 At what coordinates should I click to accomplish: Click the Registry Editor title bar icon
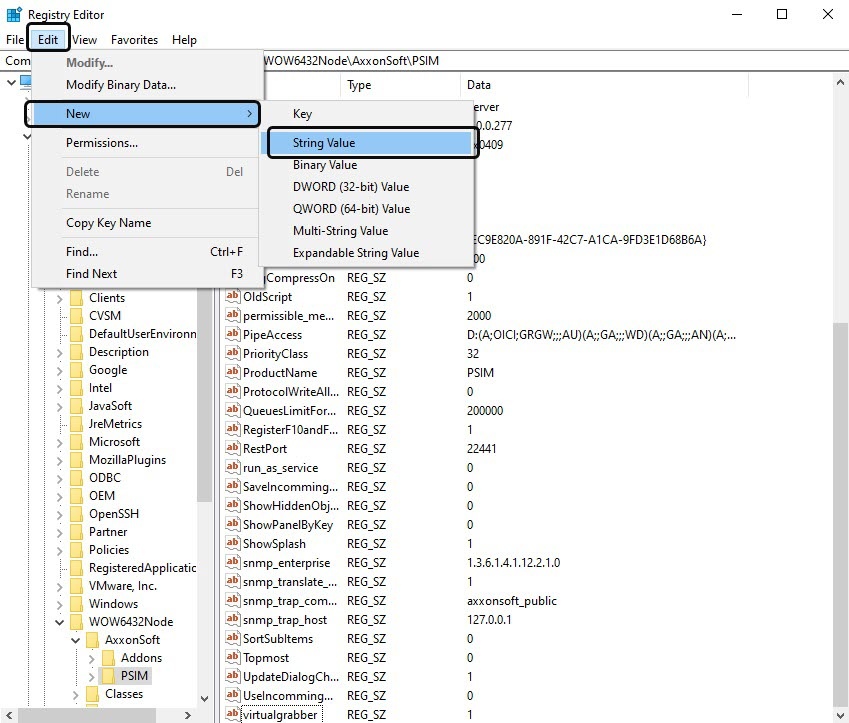pyautogui.click(x=14, y=14)
